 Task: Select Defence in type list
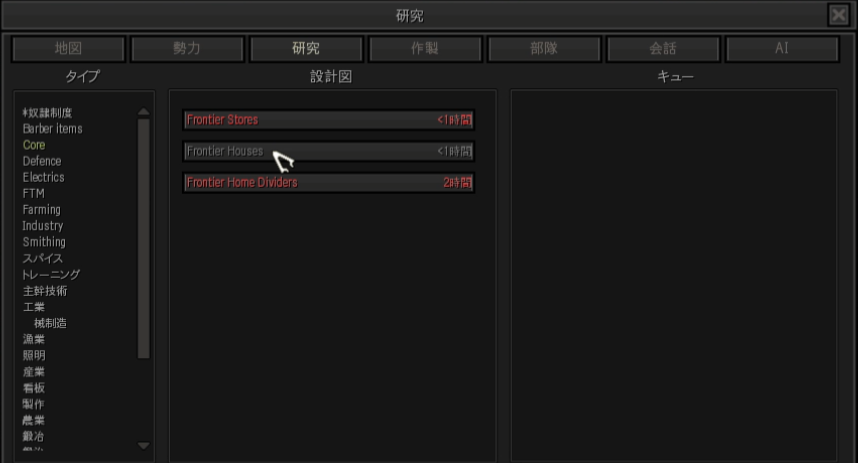point(42,161)
